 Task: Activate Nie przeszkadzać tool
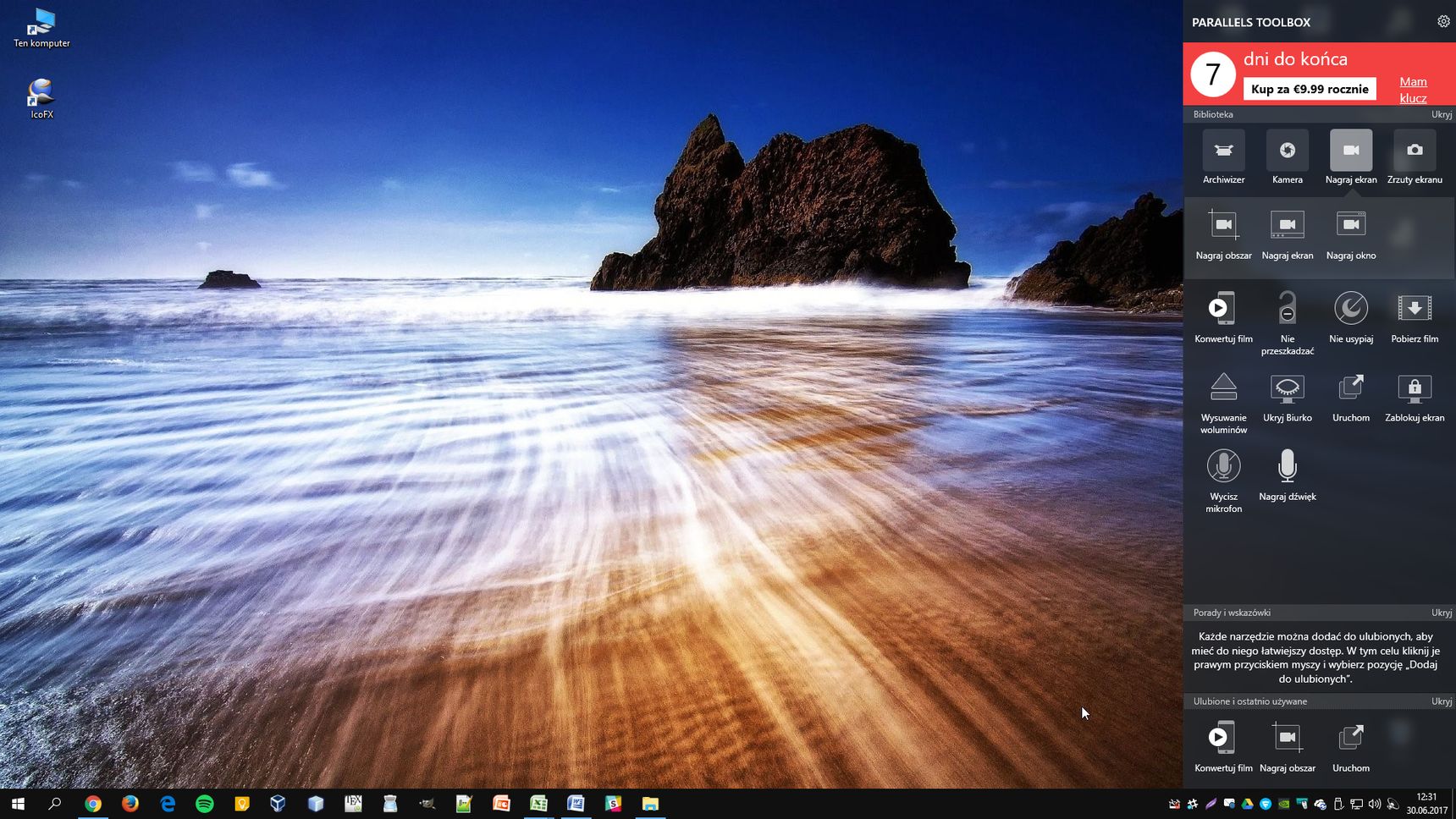coord(1288,322)
